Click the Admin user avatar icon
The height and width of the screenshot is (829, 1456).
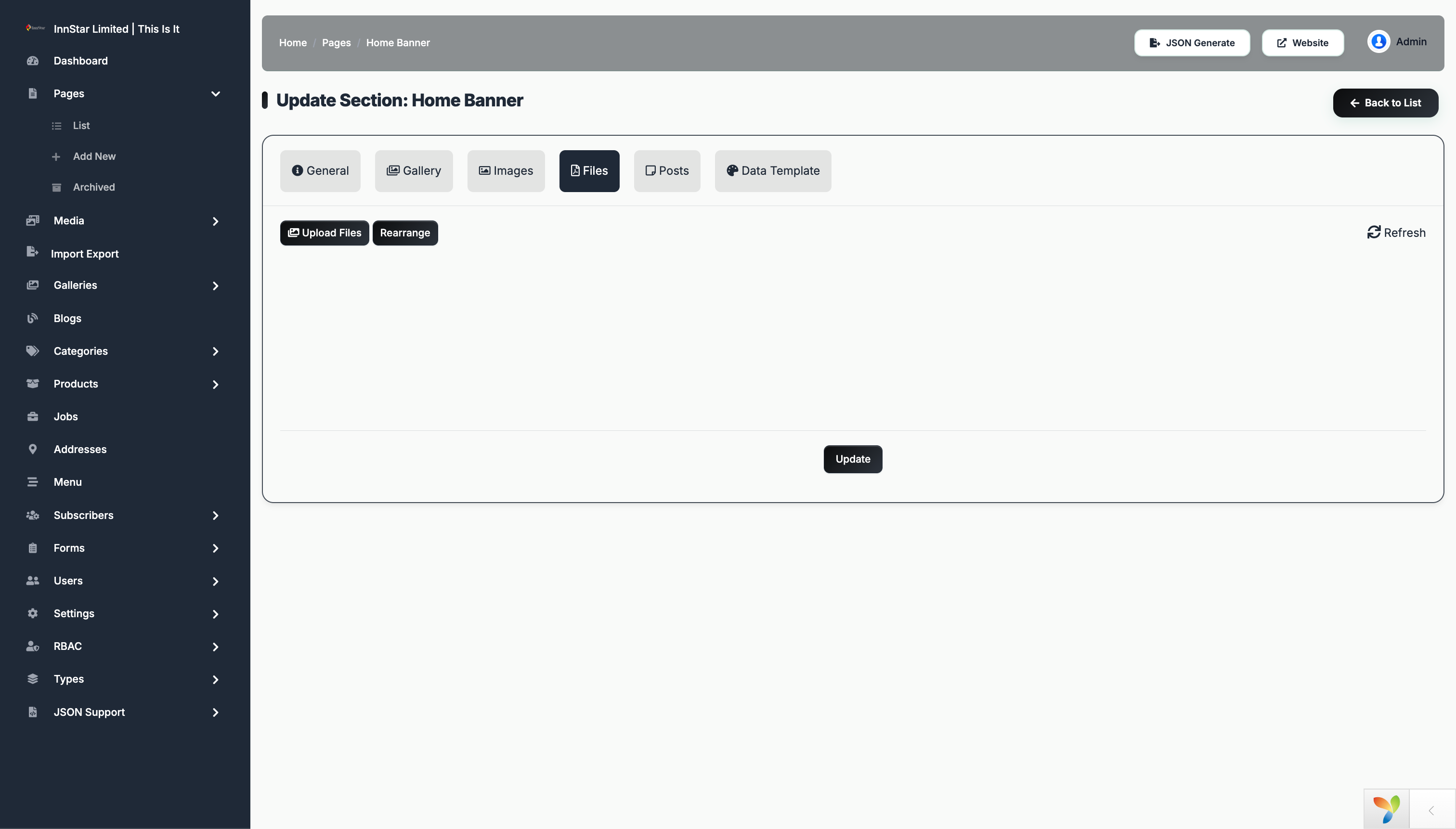pyautogui.click(x=1378, y=41)
